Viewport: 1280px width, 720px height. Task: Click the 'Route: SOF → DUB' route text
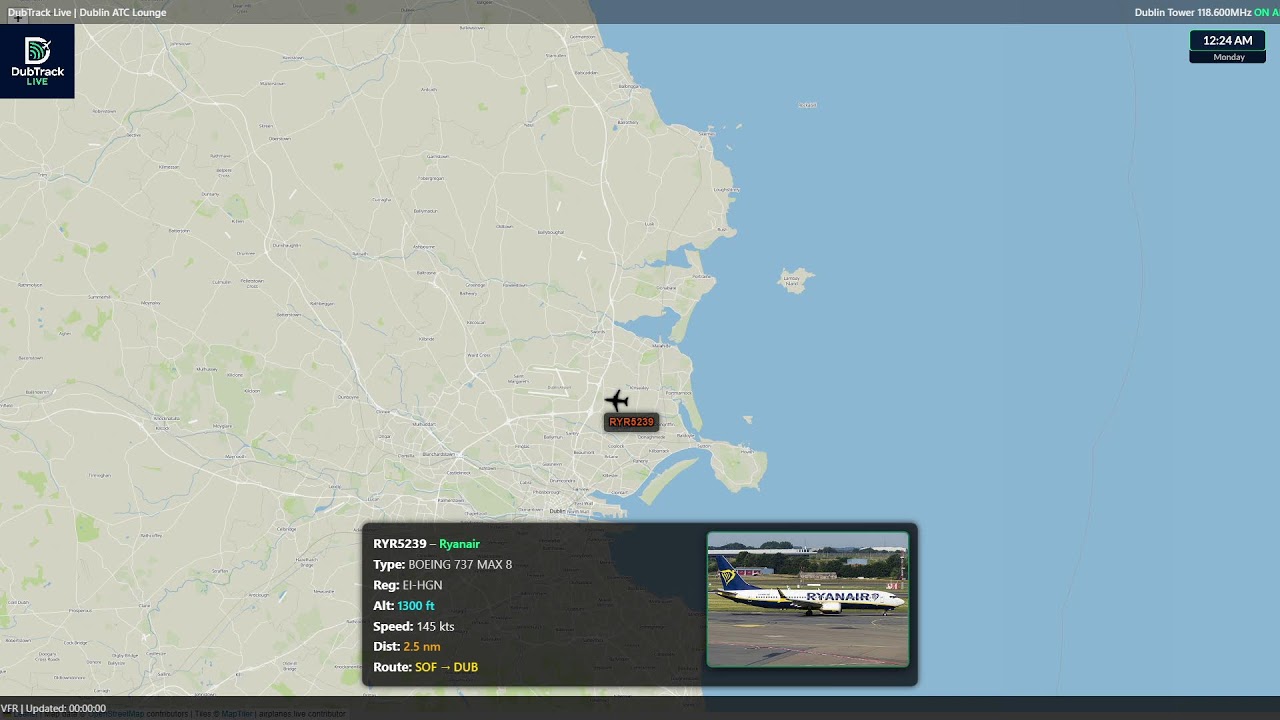(x=425, y=667)
